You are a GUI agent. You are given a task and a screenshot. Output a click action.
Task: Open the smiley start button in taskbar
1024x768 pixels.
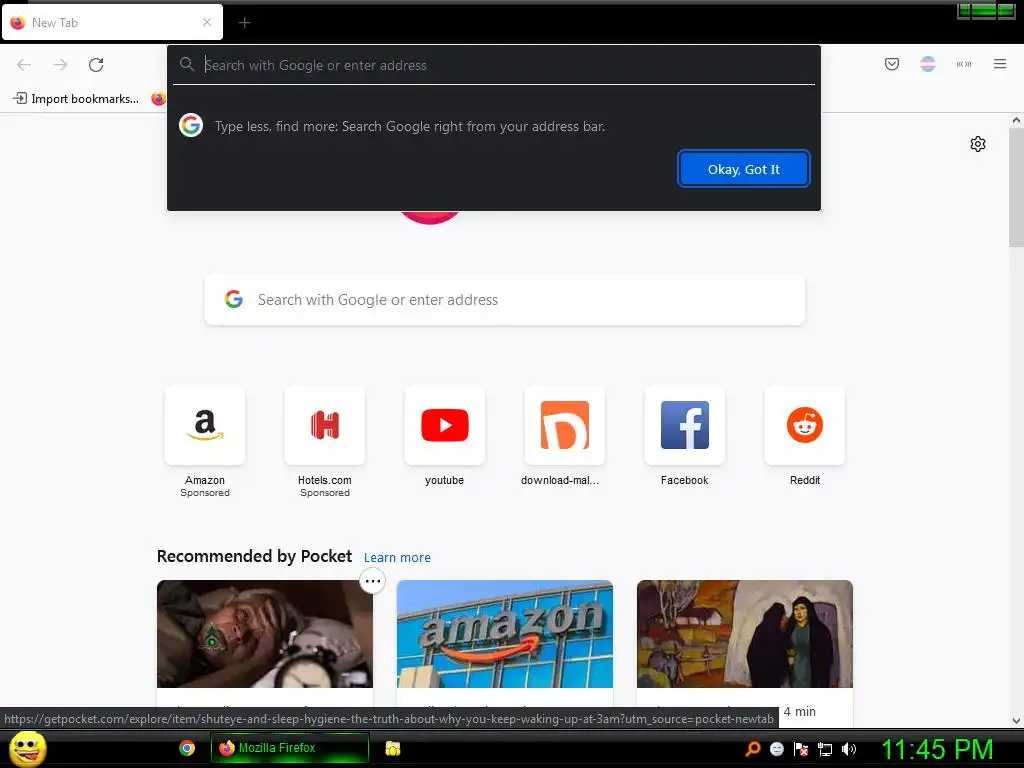[27, 748]
